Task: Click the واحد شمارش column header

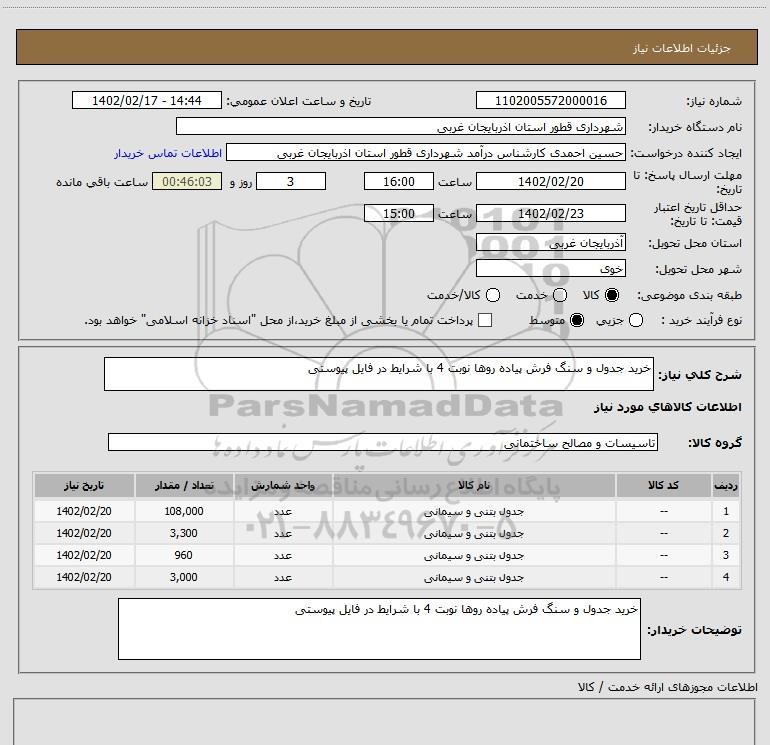Action: coord(283,486)
